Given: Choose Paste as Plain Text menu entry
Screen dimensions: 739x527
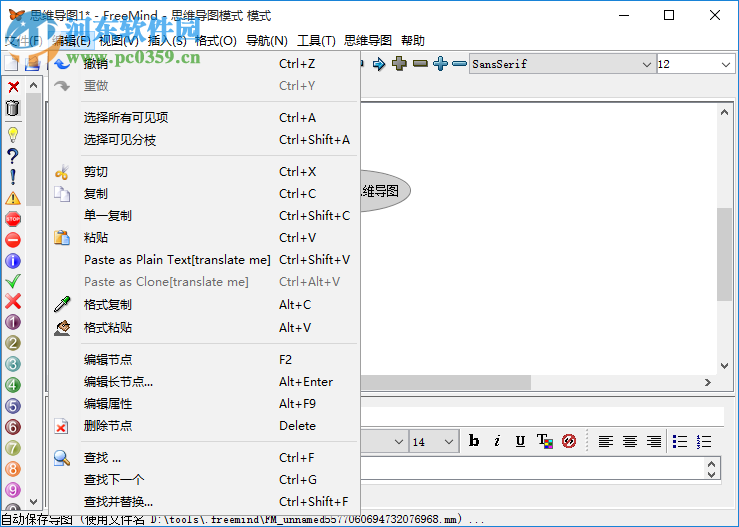Looking at the screenshot, I should coord(205,260).
